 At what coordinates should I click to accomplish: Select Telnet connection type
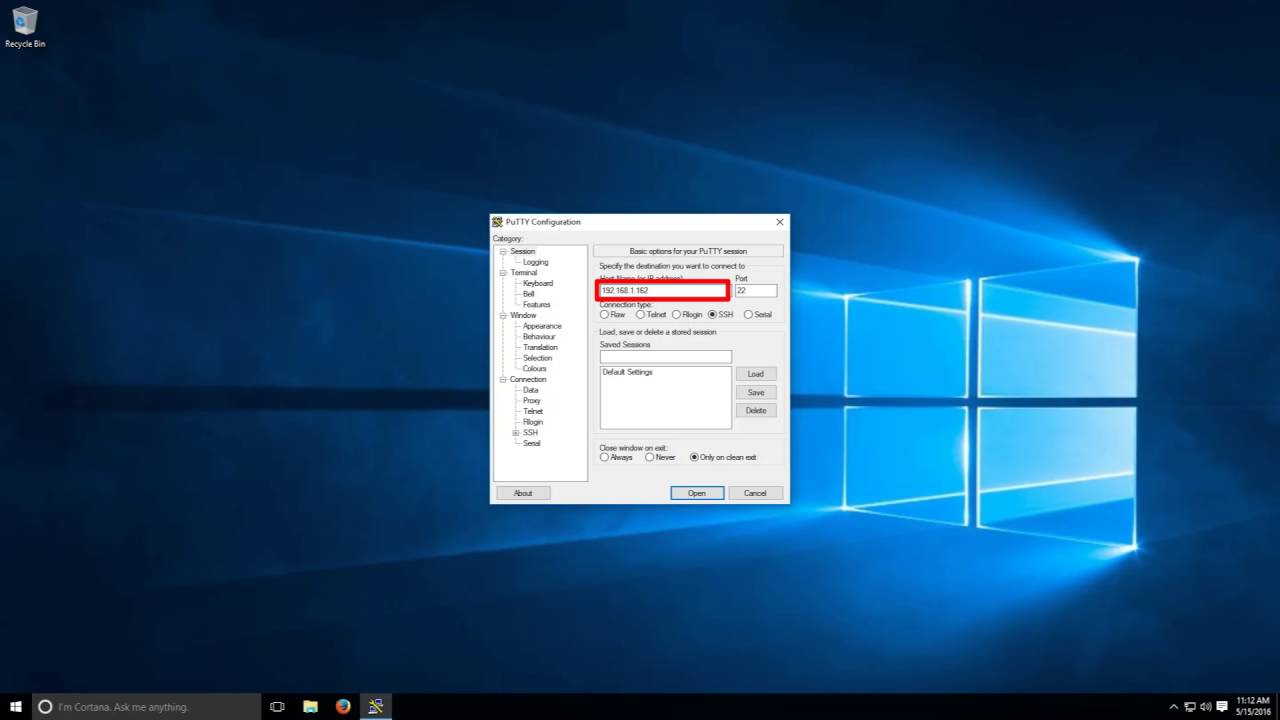(x=651, y=315)
